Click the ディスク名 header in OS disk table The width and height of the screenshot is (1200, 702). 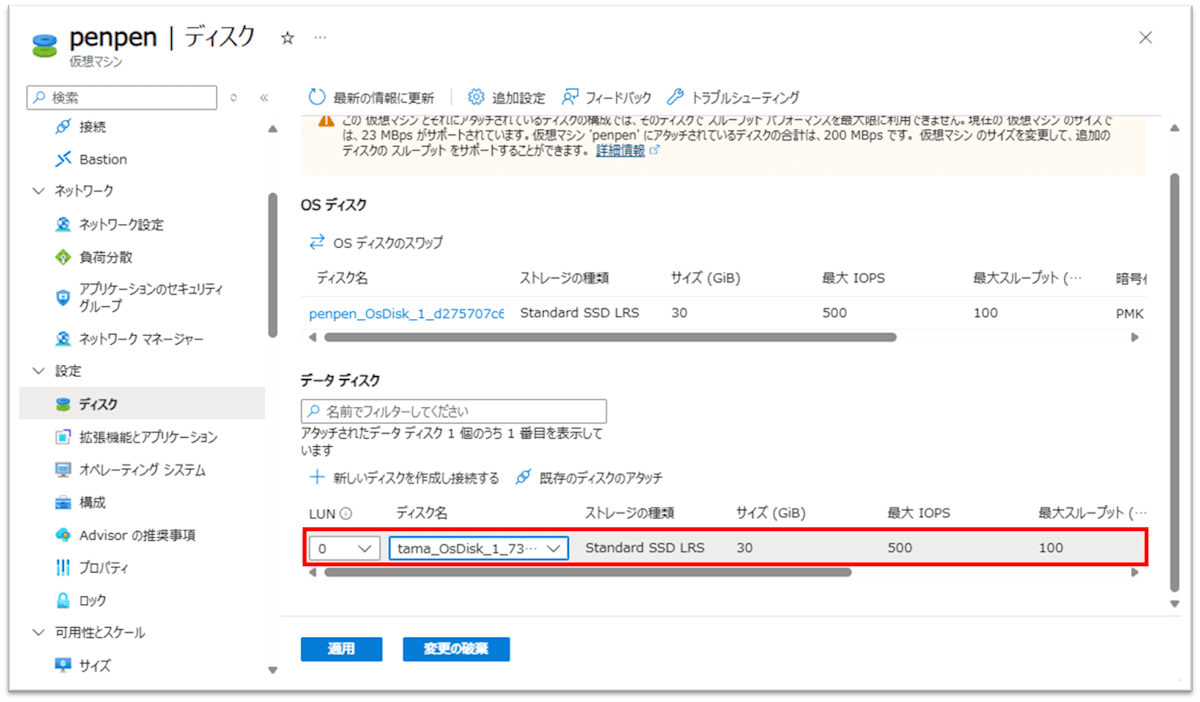tap(342, 278)
